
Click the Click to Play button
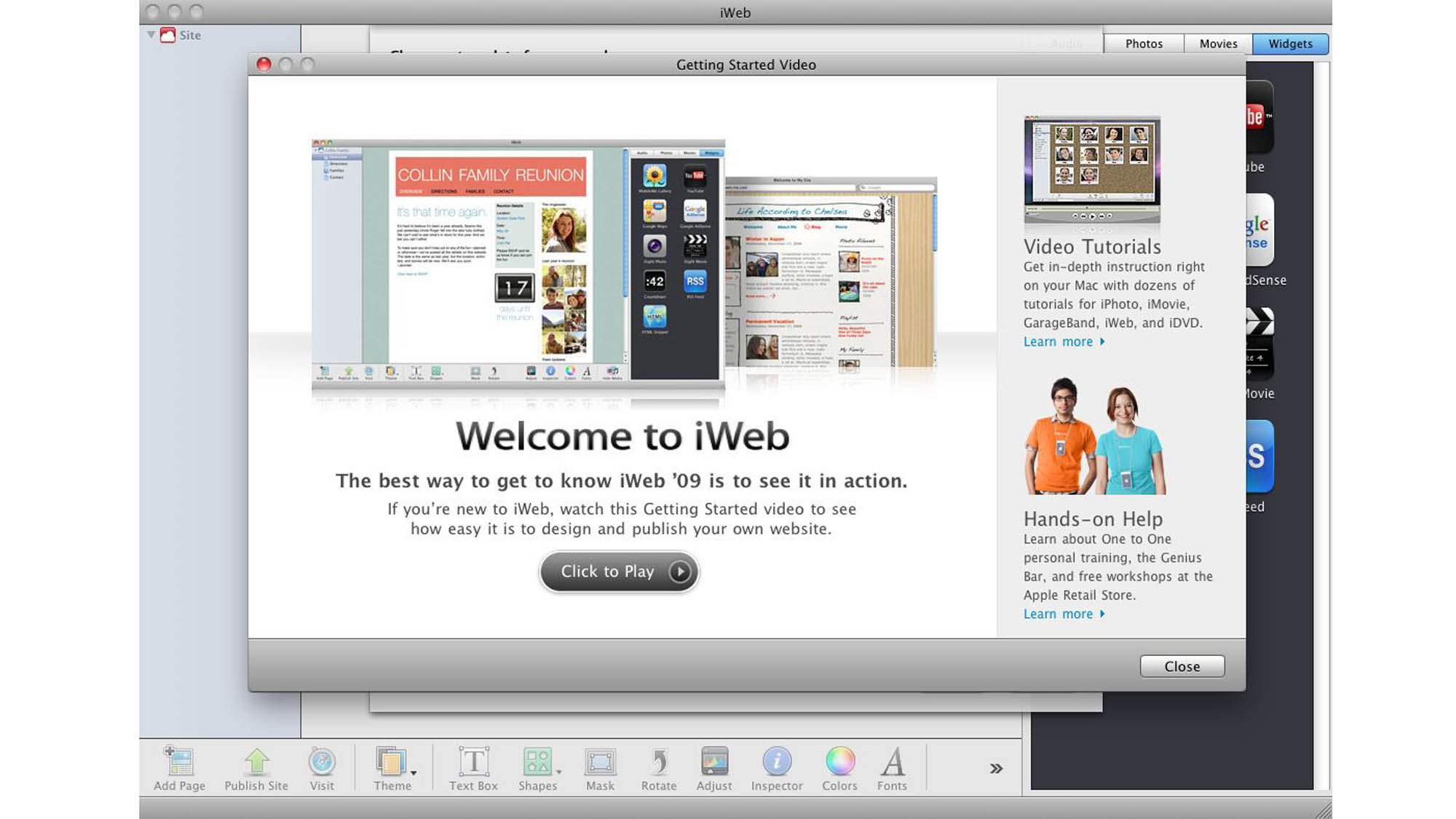pos(619,571)
